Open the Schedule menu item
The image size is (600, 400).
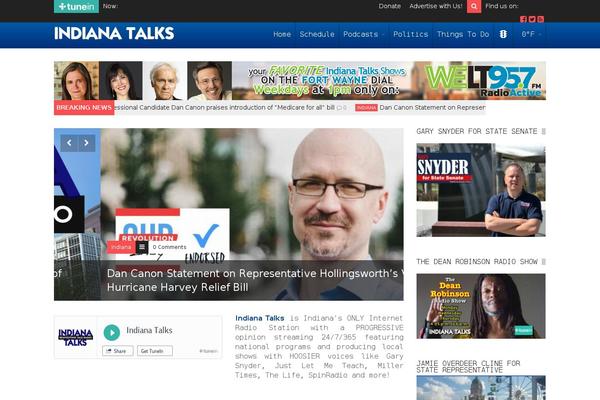pyautogui.click(x=317, y=34)
